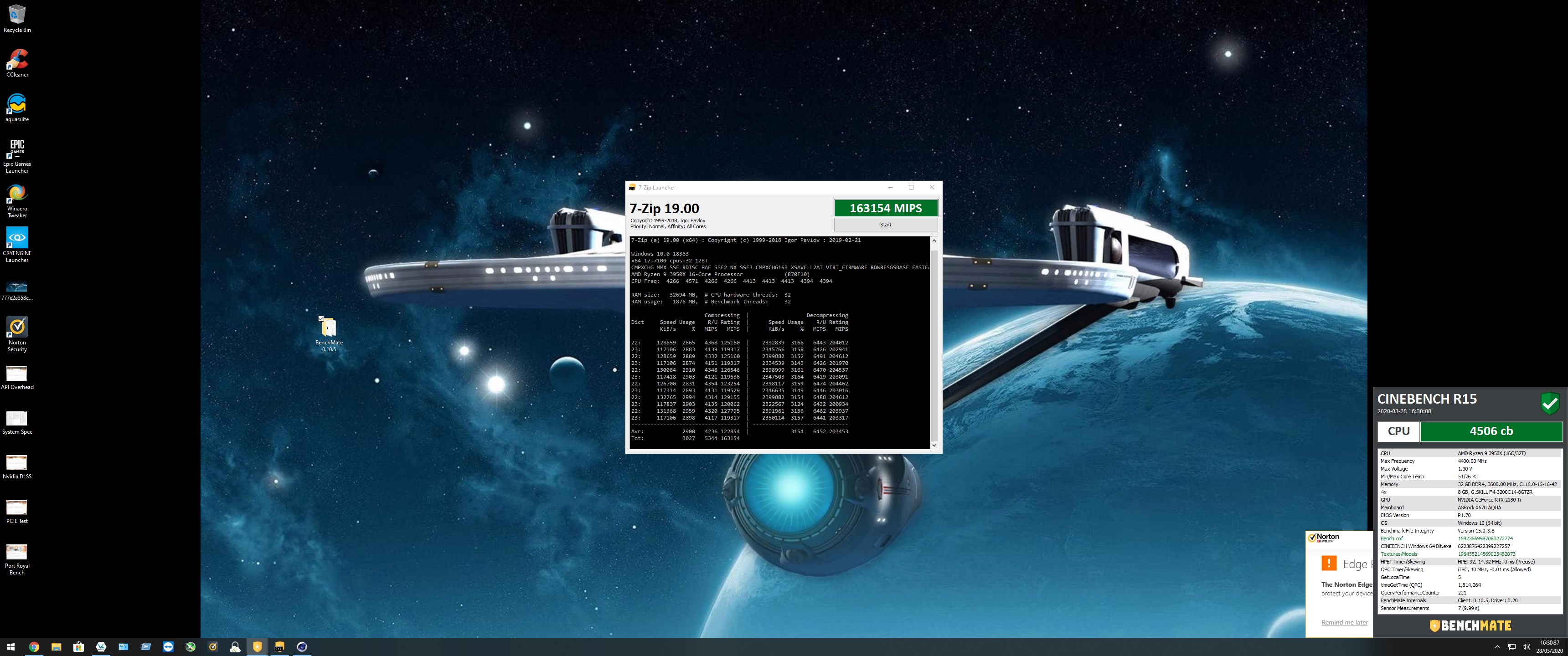
Task: Open the Windows Start menu
Action: point(10,647)
